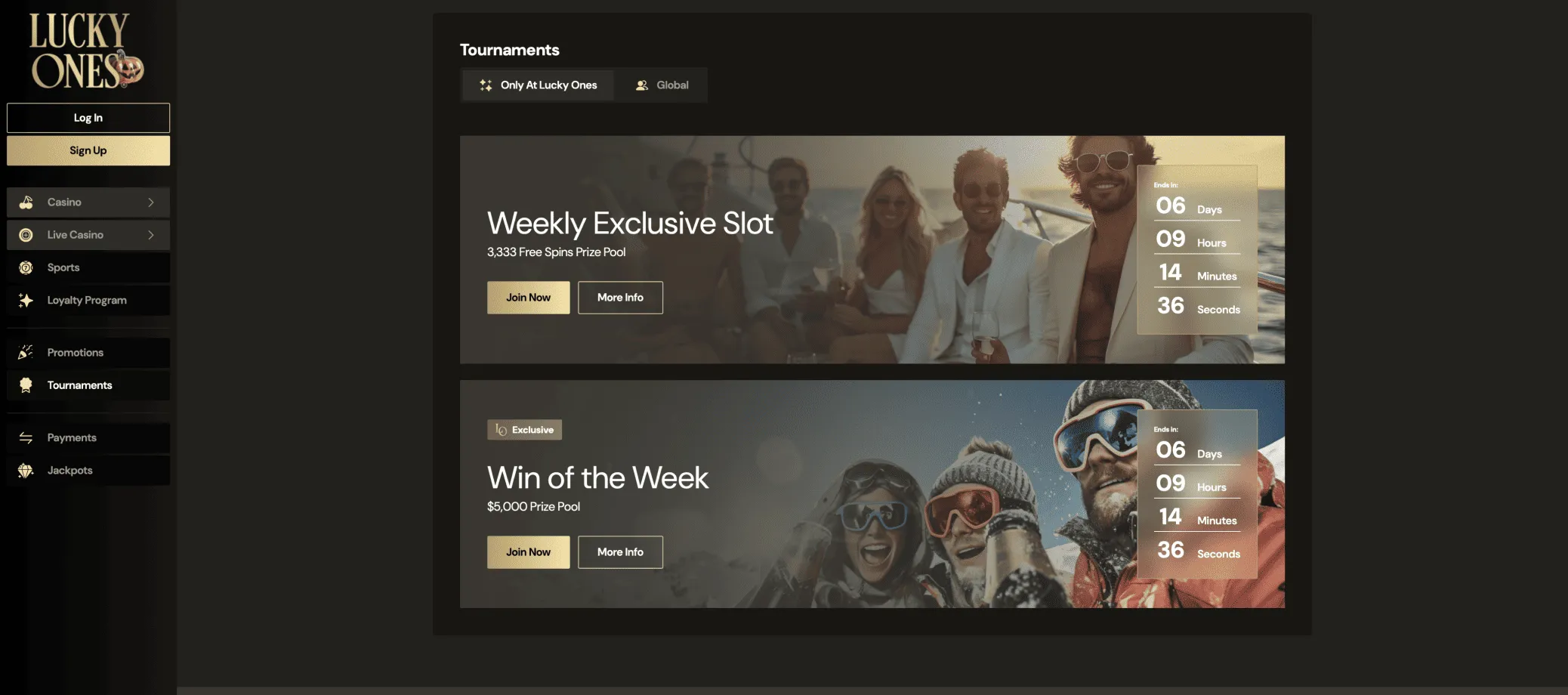This screenshot has height=695, width=1568.
Task: Click the Casino cherries icon
Action: point(26,202)
